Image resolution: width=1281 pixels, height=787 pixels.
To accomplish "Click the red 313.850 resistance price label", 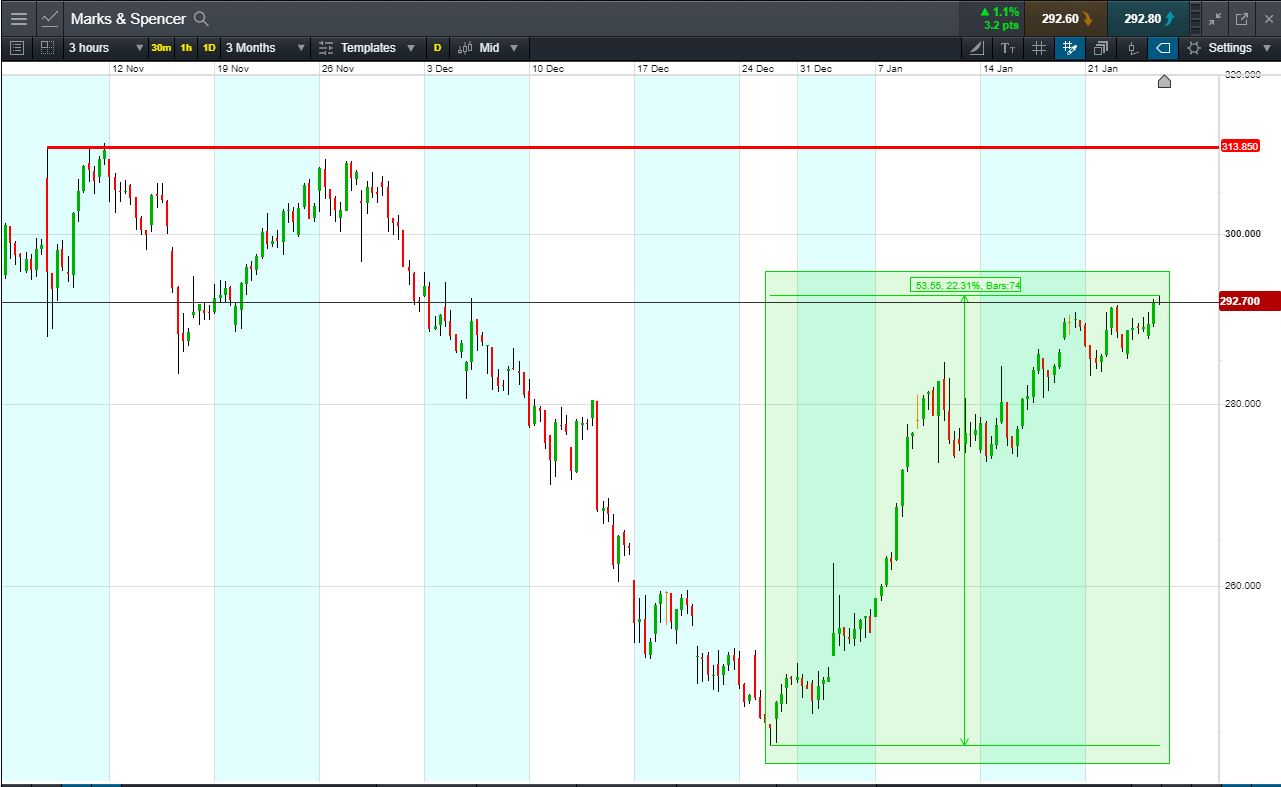I will 1240,147.
